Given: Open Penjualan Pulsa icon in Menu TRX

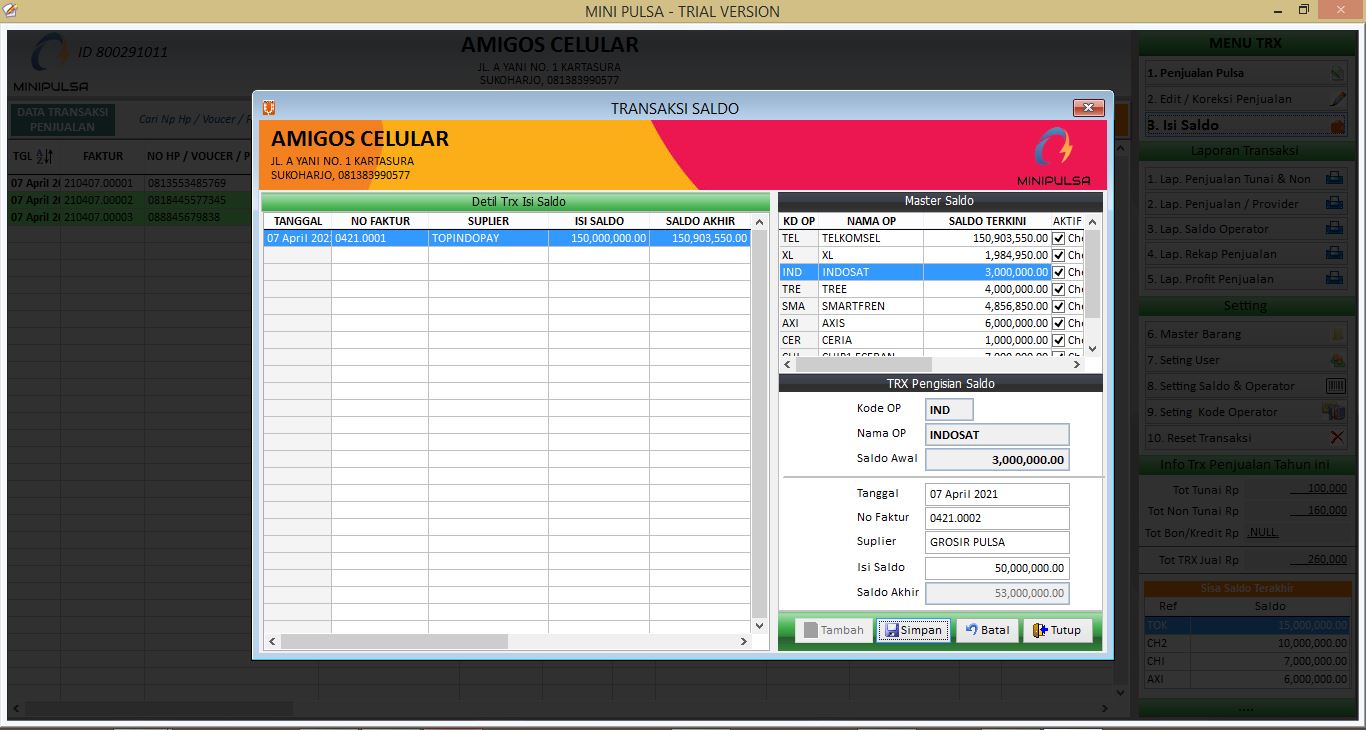Looking at the screenshot, I should (x=1337, y=73).
